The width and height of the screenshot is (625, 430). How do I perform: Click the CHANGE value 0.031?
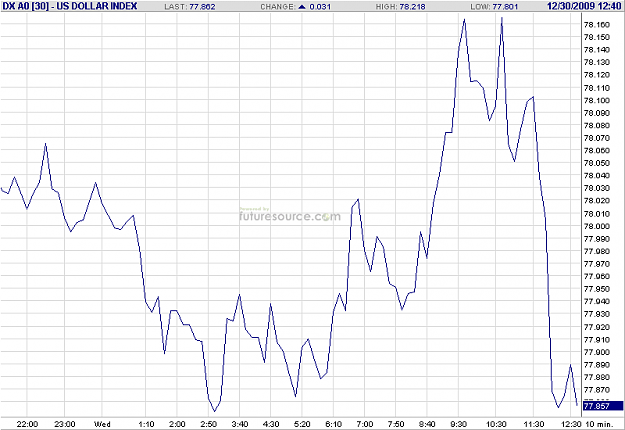point(320,7)
